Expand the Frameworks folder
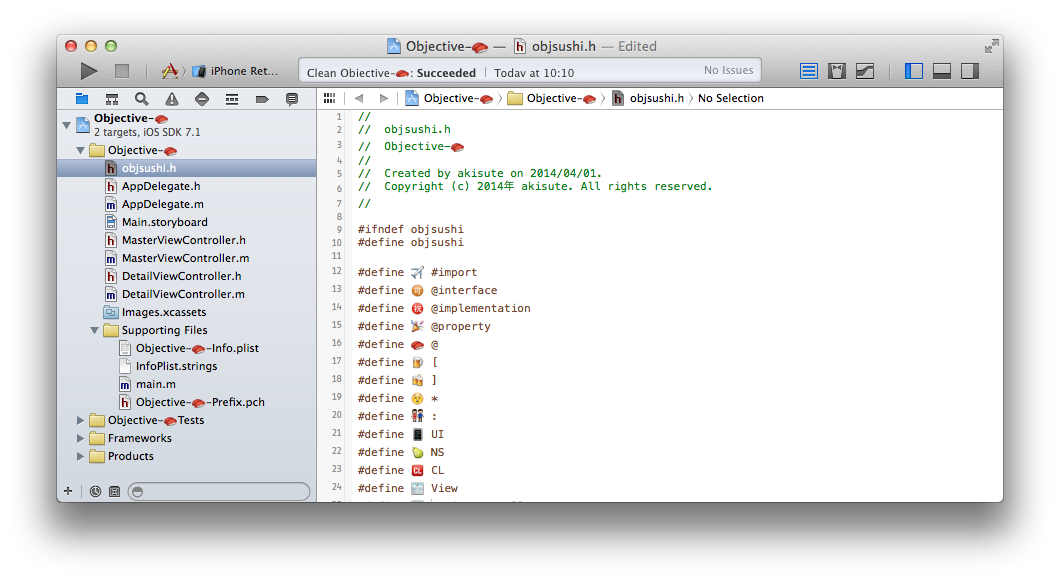This screenshot has height=581, width=1060. 81,438
